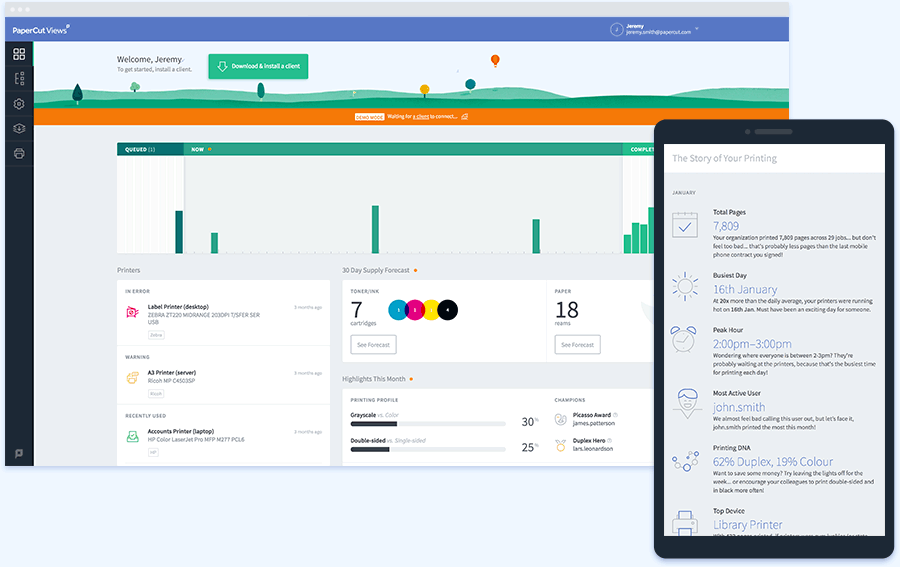The width and height of the screenshot is (900, 567).
Task: Click the Grayscale vs. Color progress bar
Action: click(428, 424)
